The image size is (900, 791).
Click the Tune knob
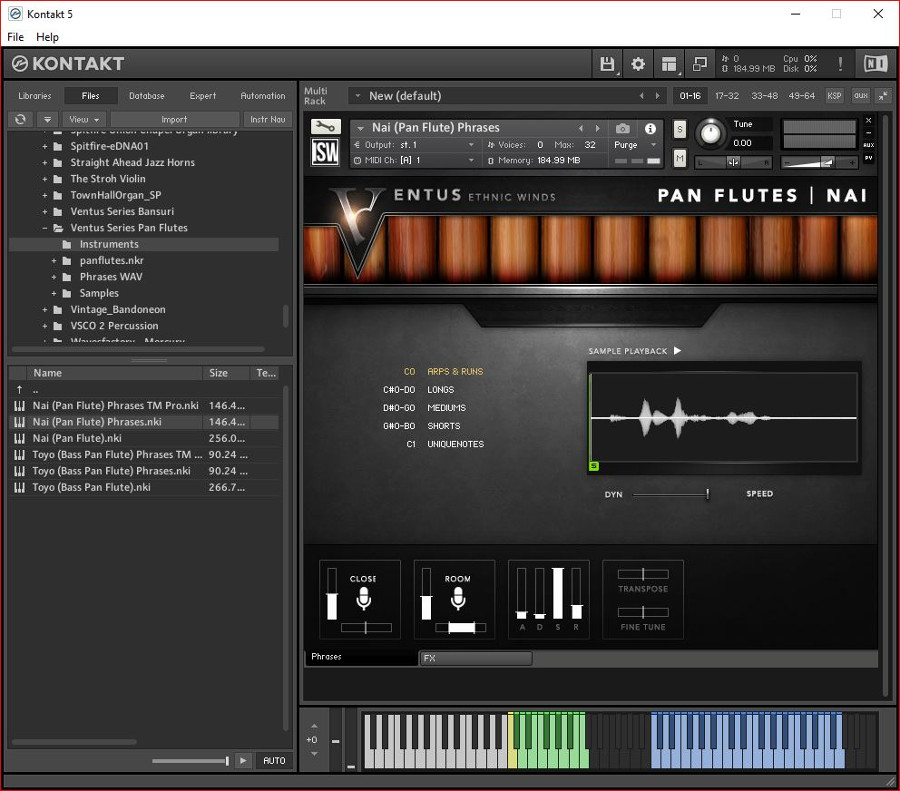pos(711,133)
